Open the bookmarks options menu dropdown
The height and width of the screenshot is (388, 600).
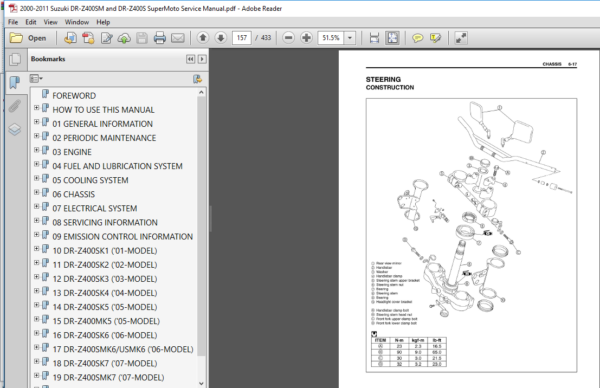pos(36,79)
